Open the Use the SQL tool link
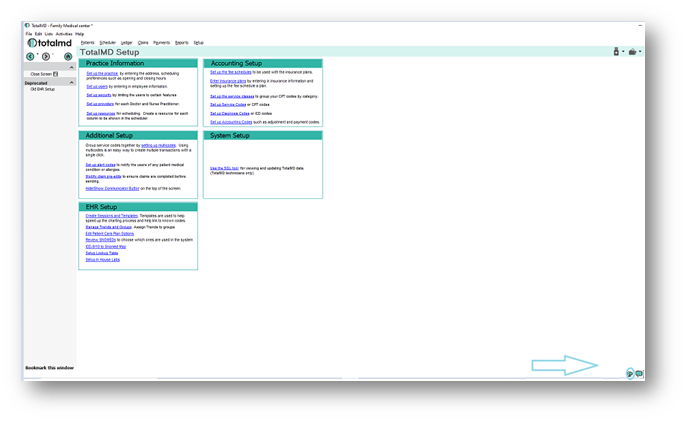Image resolution: width=687 pixels, height=423 pixels. pyautogui.click(x=224, y=168)
